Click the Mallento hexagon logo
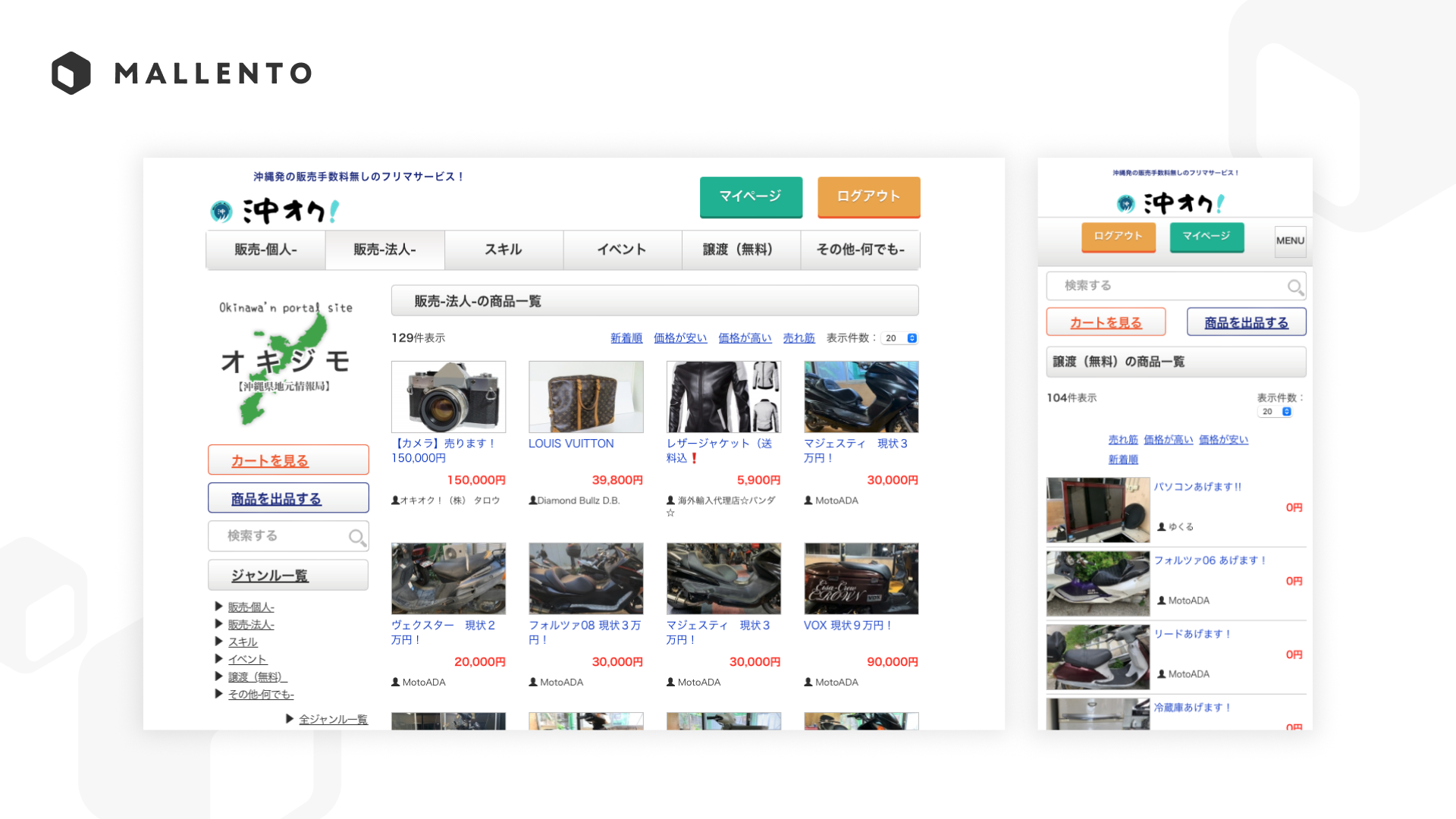This screenshot has height=819, width=1456. (x=71, y=74)
